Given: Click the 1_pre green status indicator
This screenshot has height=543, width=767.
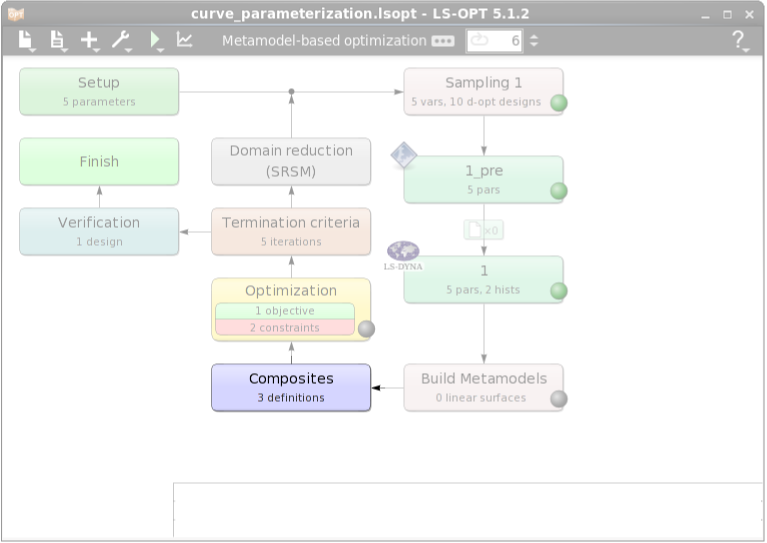Looking at the screenshot, I should click(x=559, y=191).
